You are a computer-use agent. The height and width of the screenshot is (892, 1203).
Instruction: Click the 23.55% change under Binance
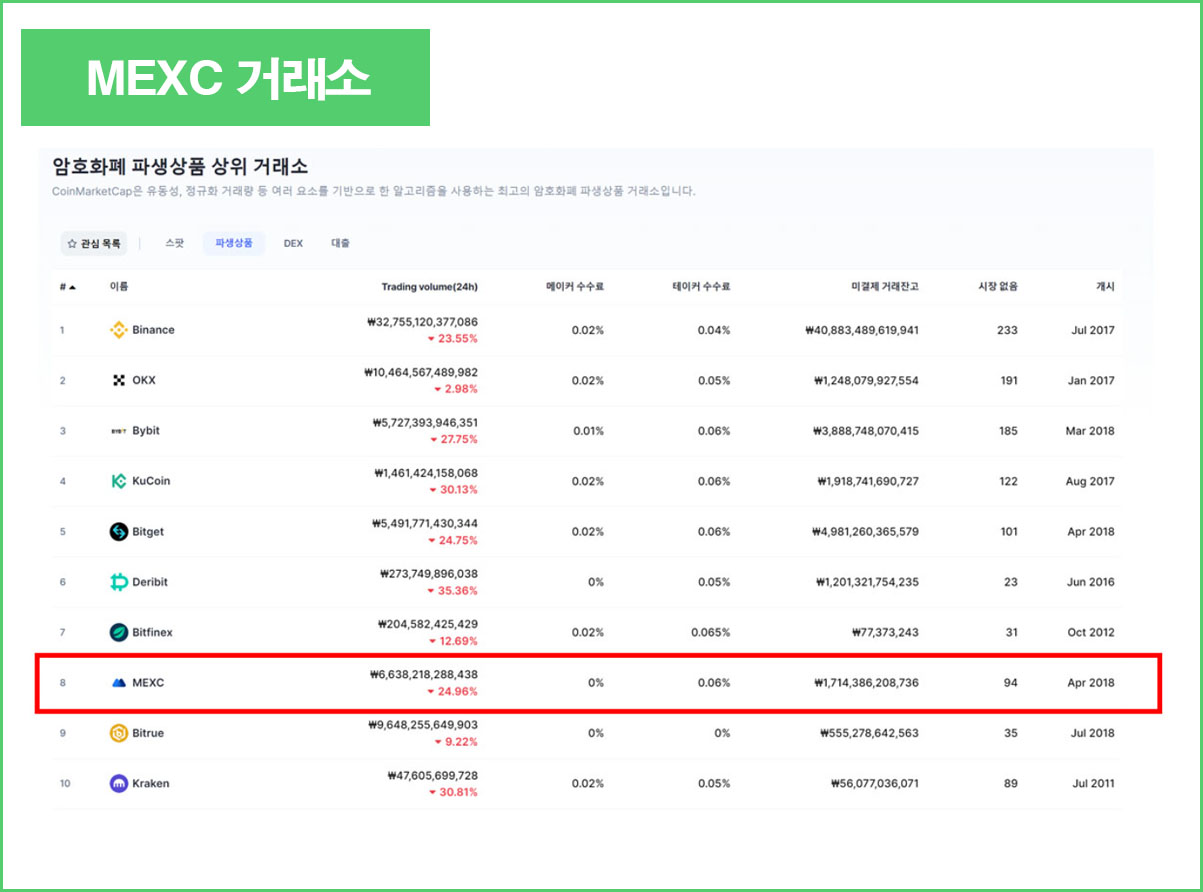(454, 339)
